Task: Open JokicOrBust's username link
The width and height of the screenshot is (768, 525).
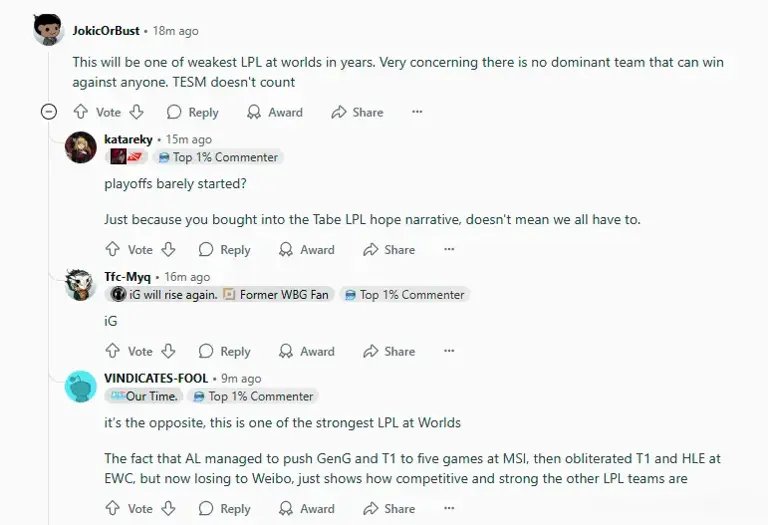Action: coord(106,31)
